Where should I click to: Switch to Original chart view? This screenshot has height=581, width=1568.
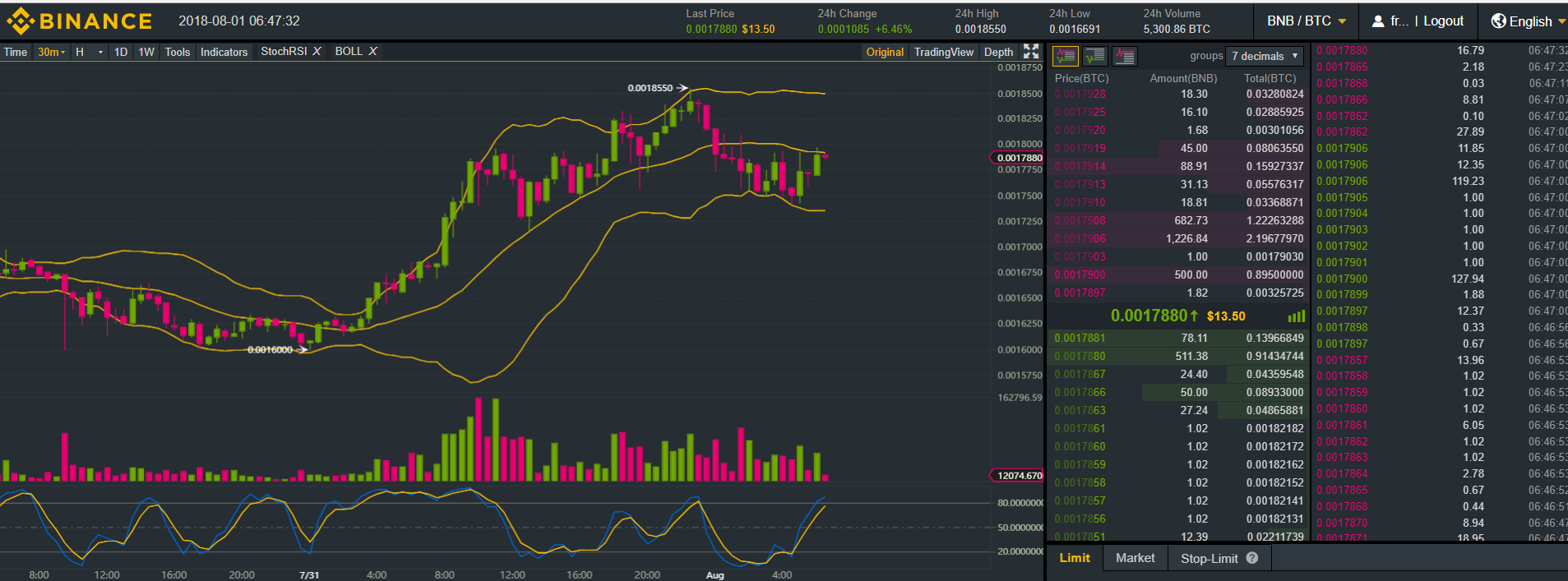(885, 52)
